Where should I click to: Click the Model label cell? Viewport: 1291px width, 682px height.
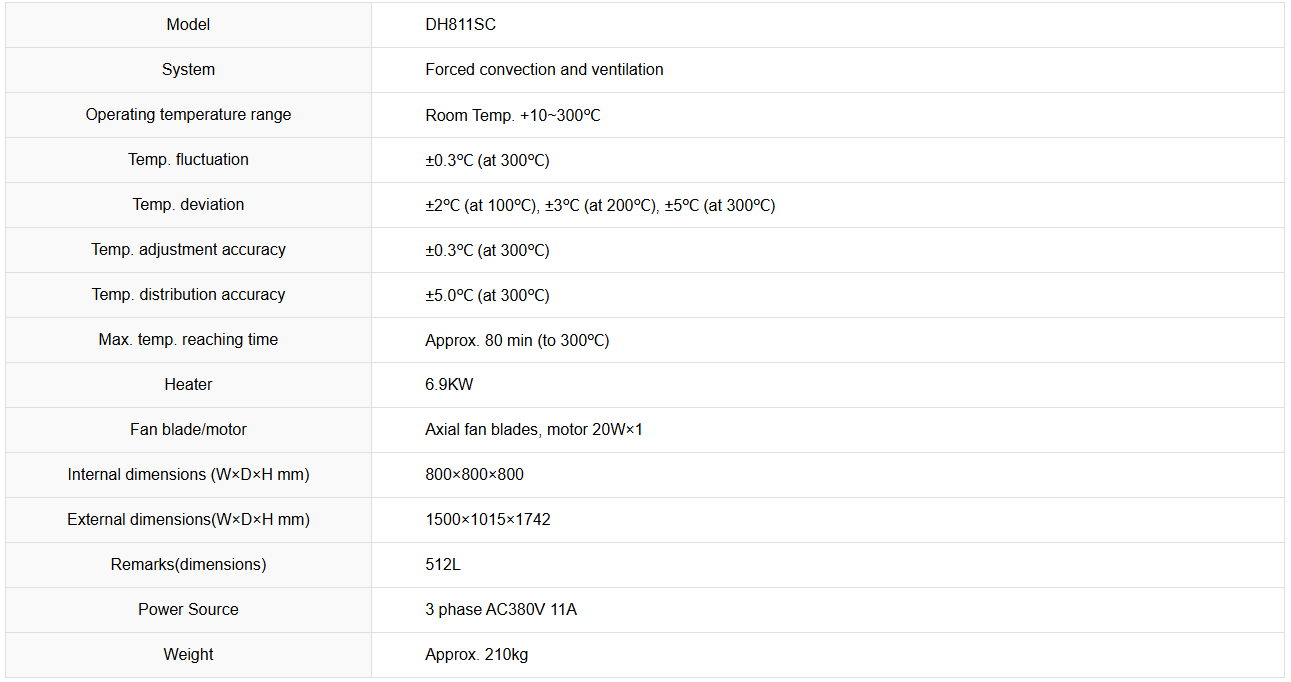188,25
